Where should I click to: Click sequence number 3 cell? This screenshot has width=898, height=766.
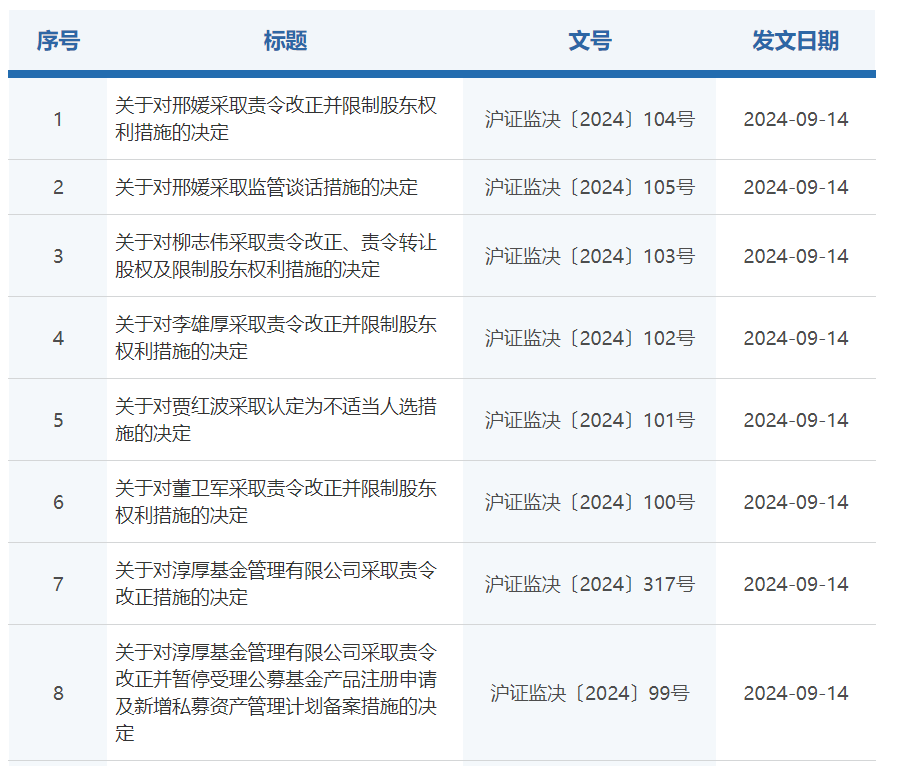58,256
